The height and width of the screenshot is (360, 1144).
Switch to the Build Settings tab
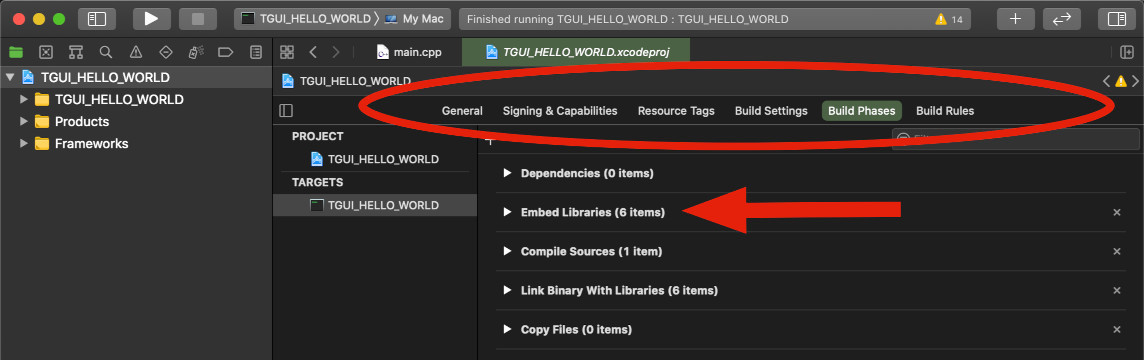771,111
